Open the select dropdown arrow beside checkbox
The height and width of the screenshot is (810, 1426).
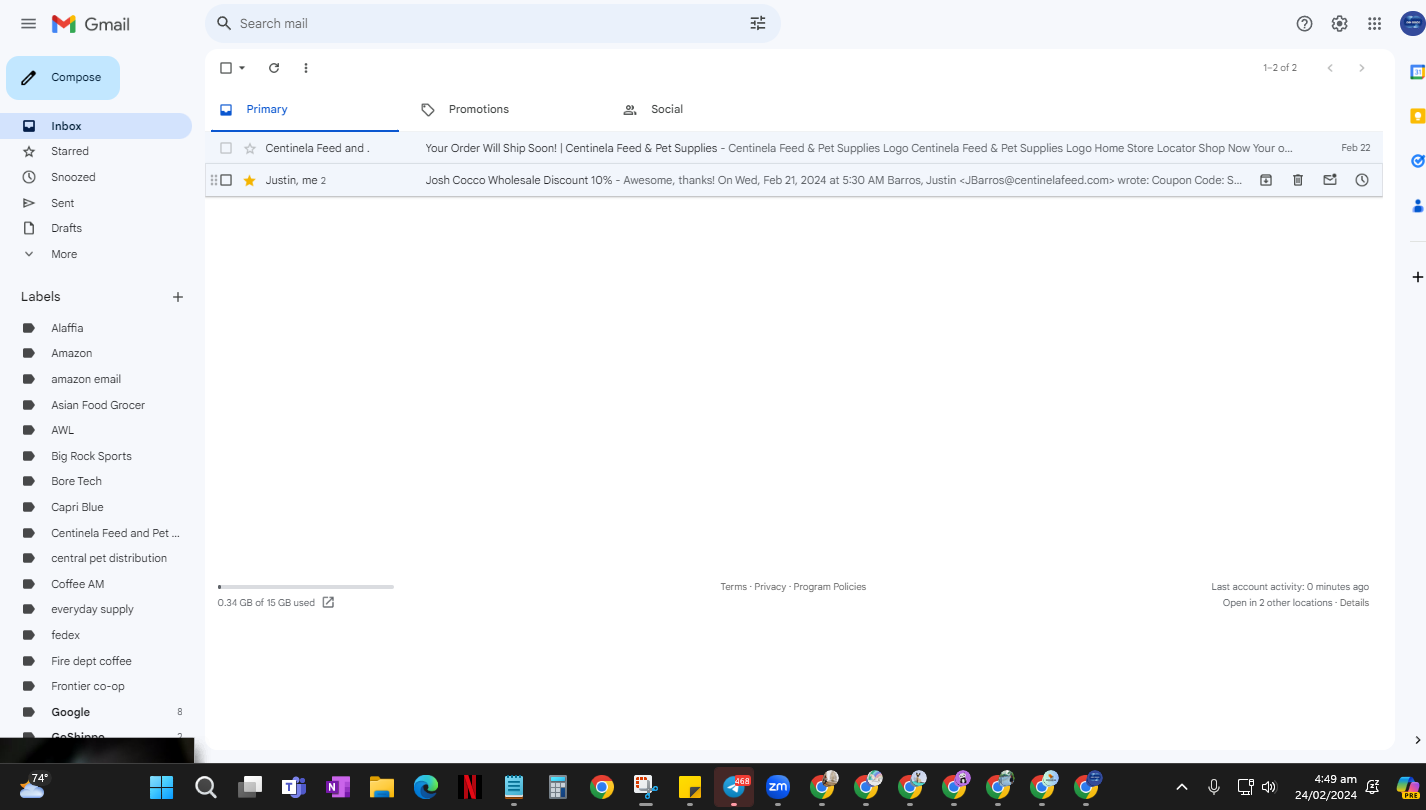242,68
